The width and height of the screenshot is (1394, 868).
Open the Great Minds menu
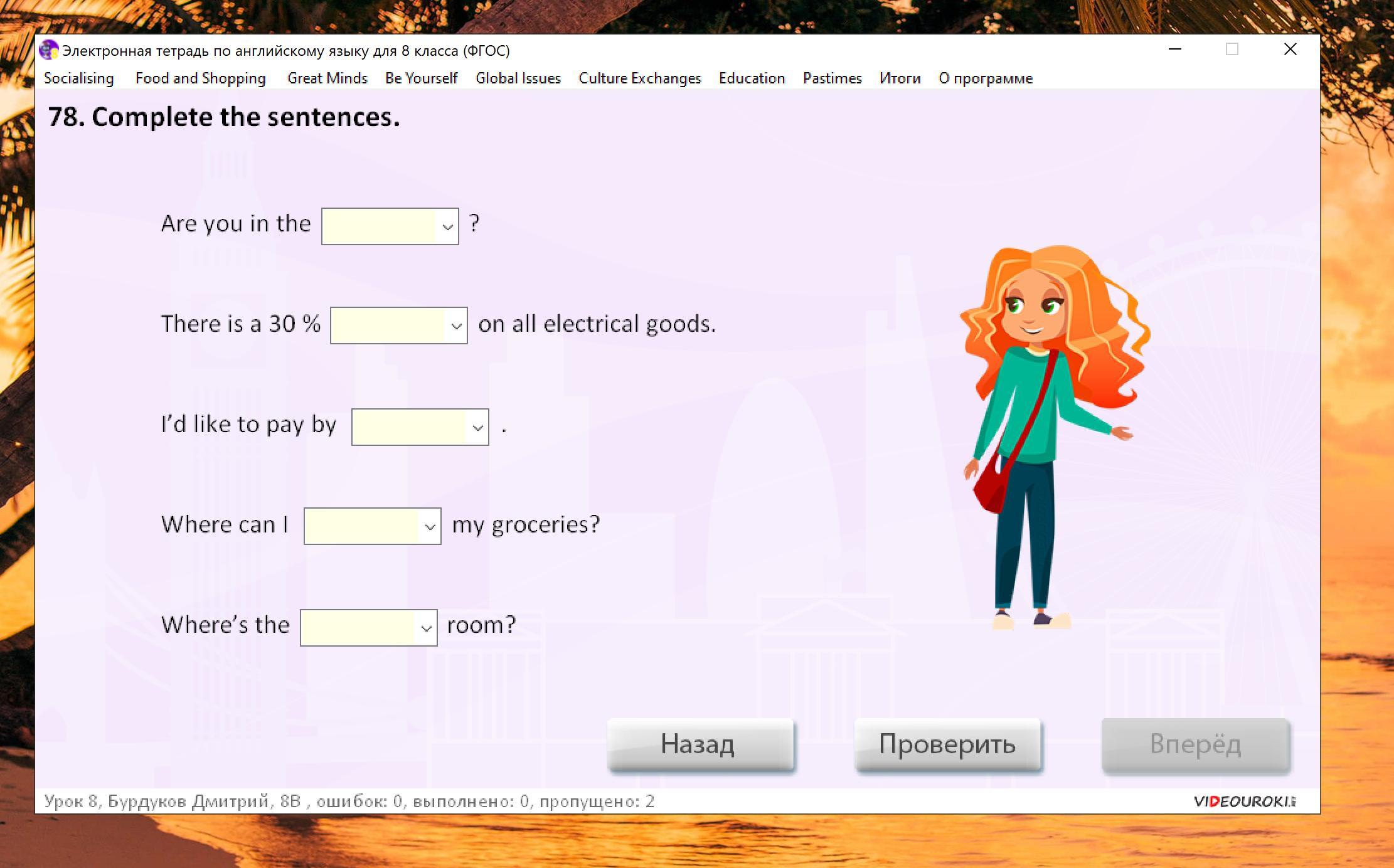point(327,78)
